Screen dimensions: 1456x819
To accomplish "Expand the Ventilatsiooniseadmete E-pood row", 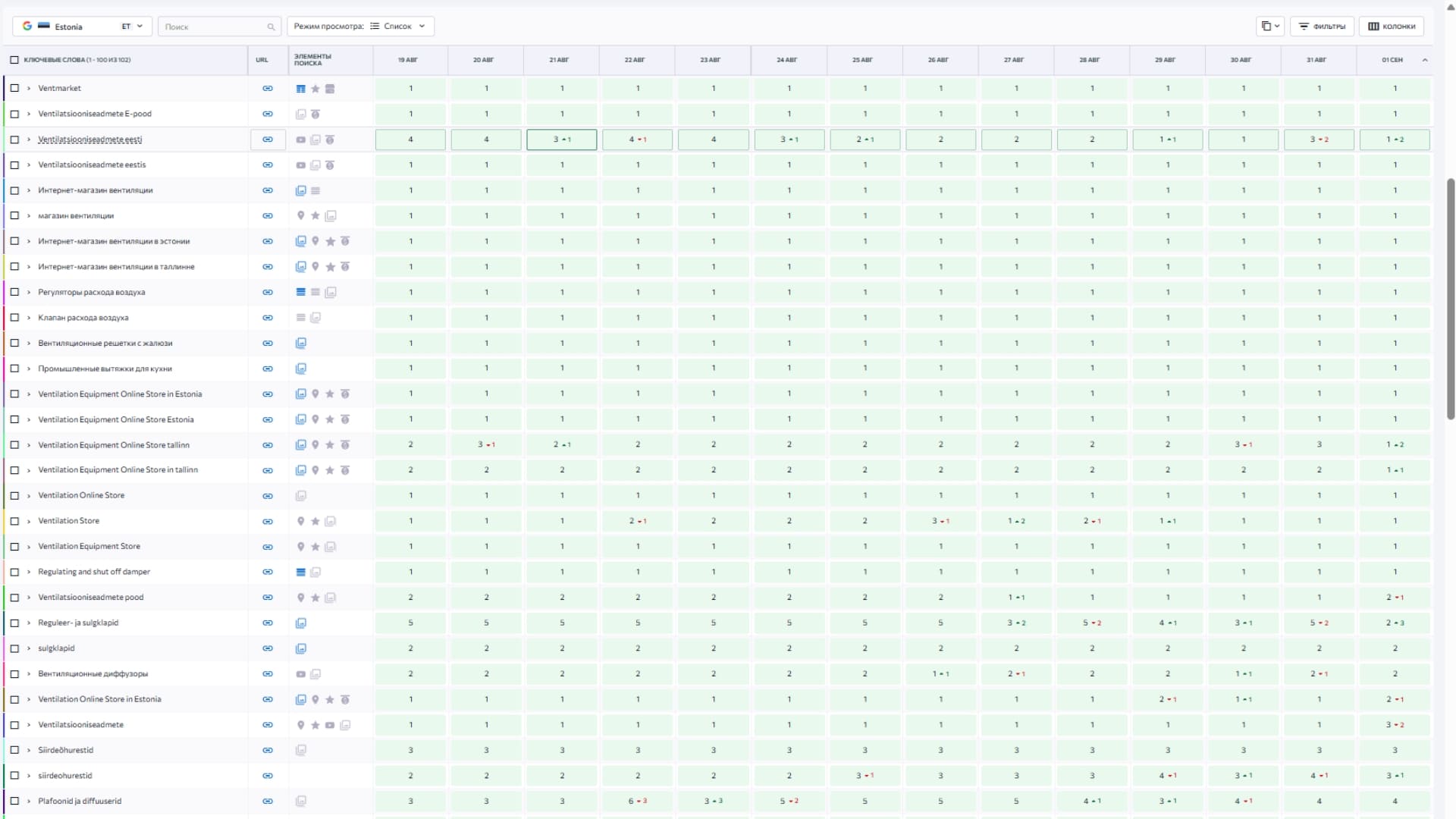I will click(29, 115).
